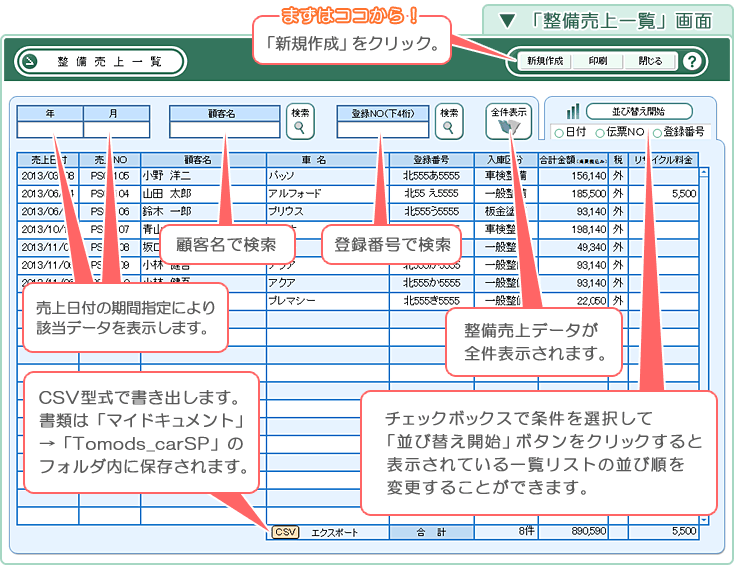Click the 閉じる close button
The height and width of the screenshot is (565, 735).
point(650,61)
